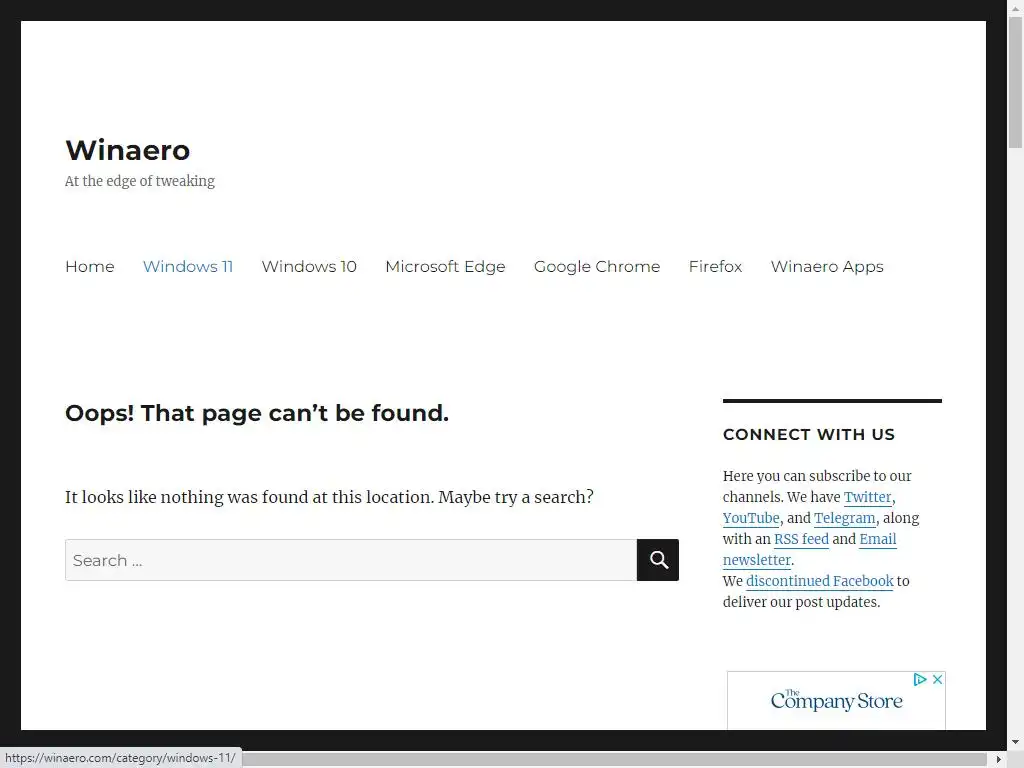Image resolution: width=1024 pixels, height=768 pixels.
Task: Follow the YouTube link
Action: pos(751,518)
